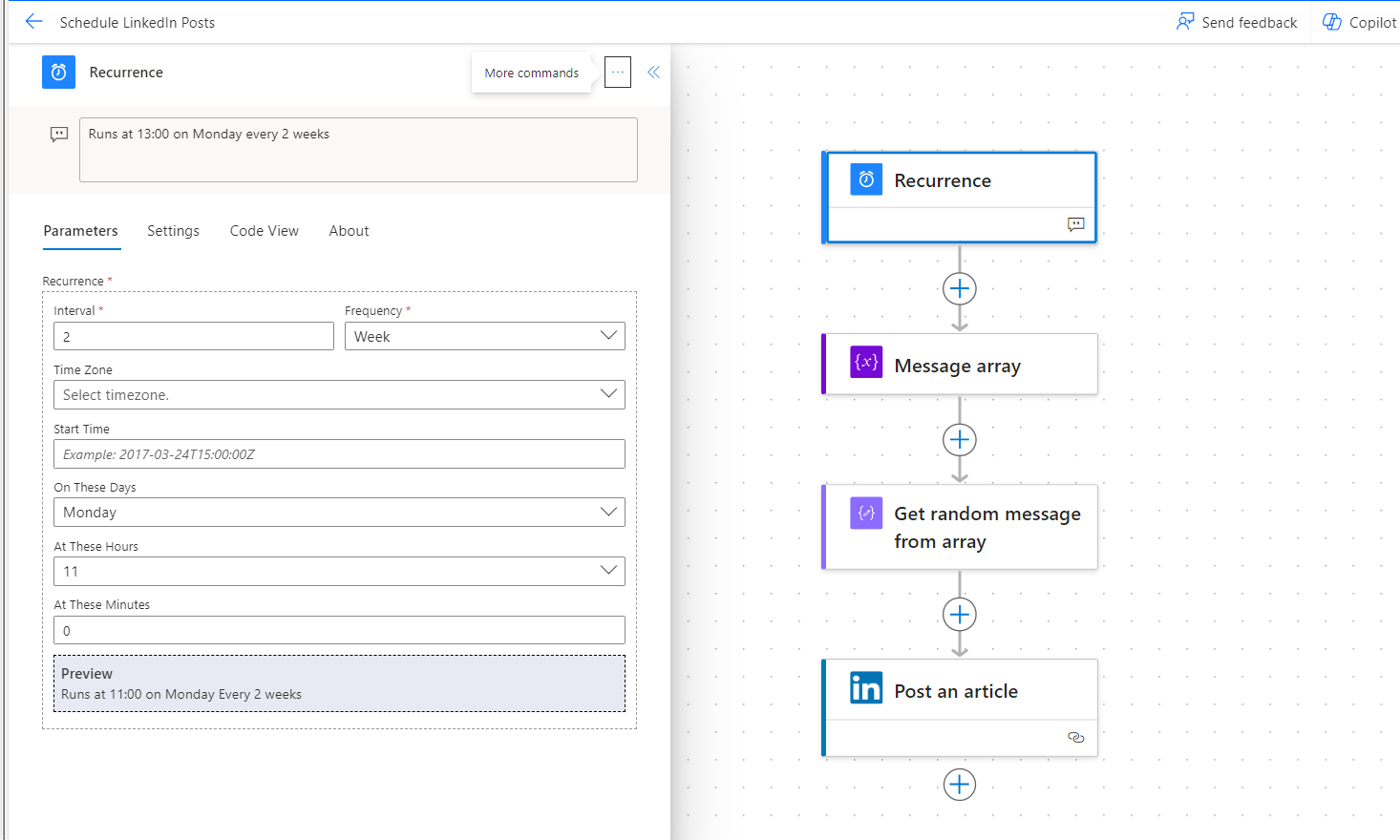Image resolution: width=1400 pixels, height=840 pixels.
Task: Select the Message array action card
Action: [x=960, y=364]
